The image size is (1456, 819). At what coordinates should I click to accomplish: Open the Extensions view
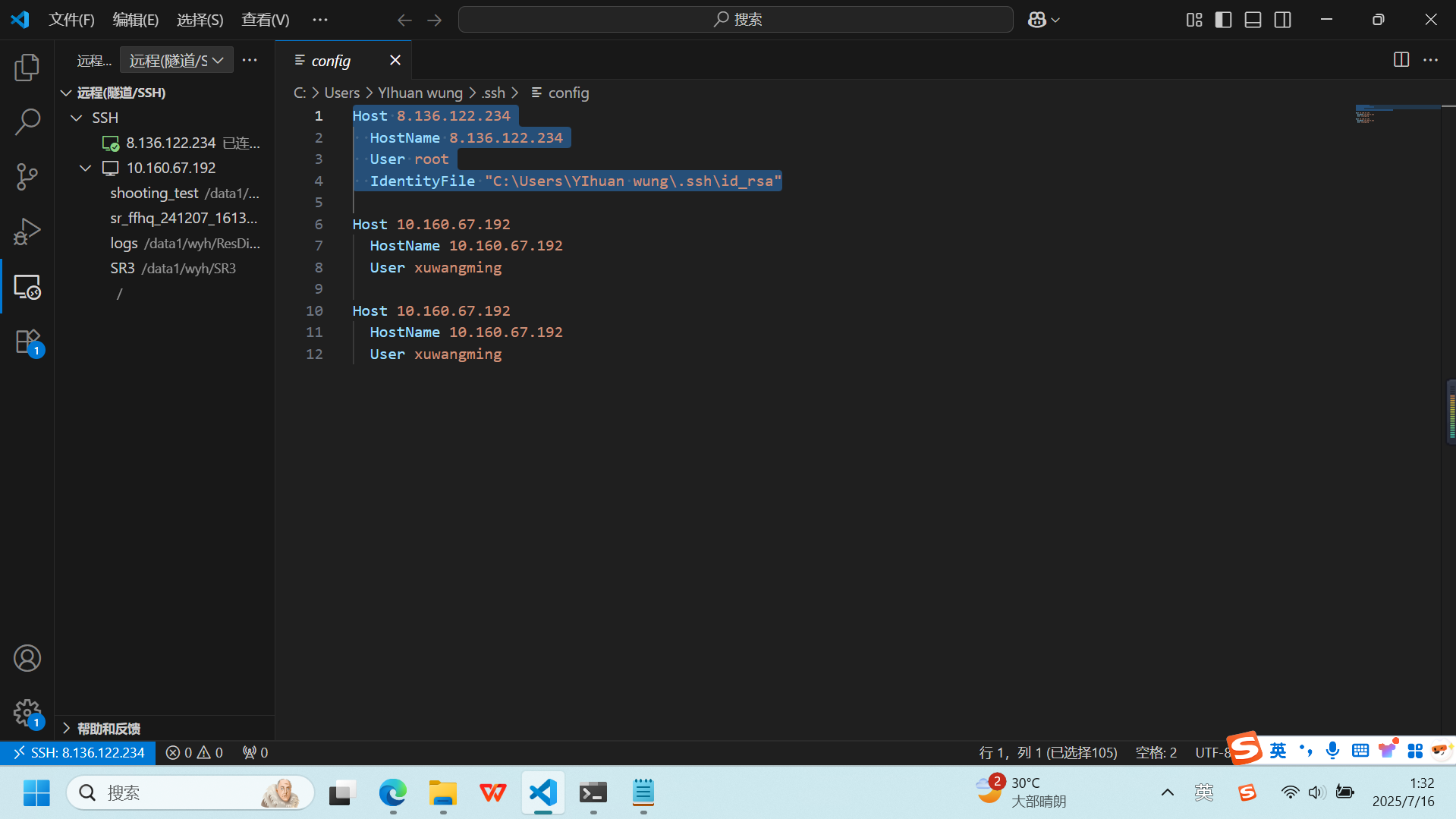pyautogui.click(x=27, y=342)
